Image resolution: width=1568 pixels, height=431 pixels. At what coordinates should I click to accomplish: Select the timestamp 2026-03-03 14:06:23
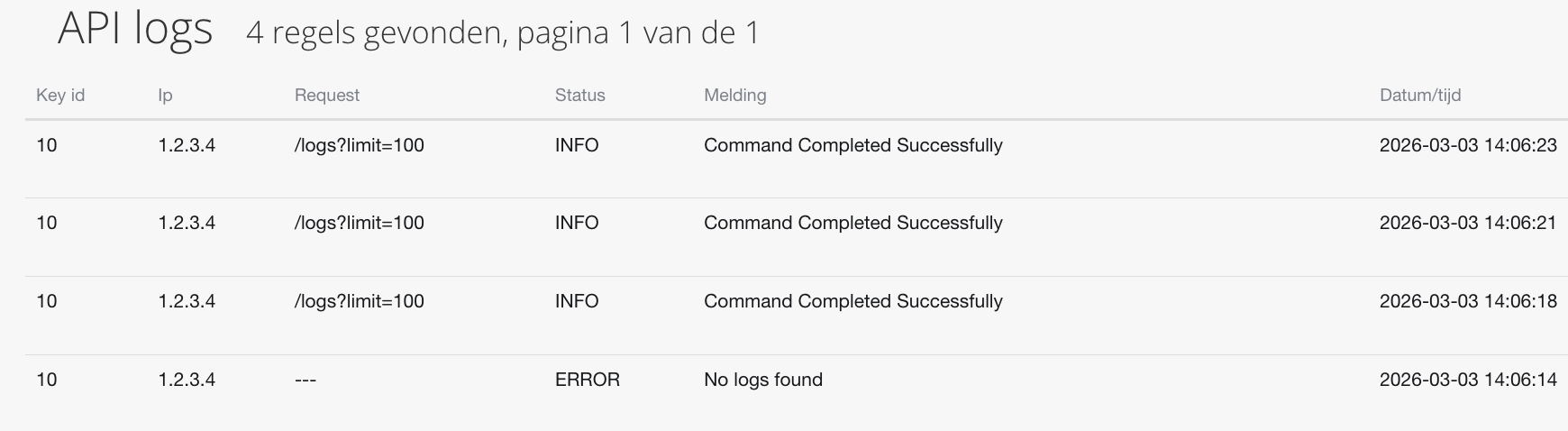pos(1468,145)
